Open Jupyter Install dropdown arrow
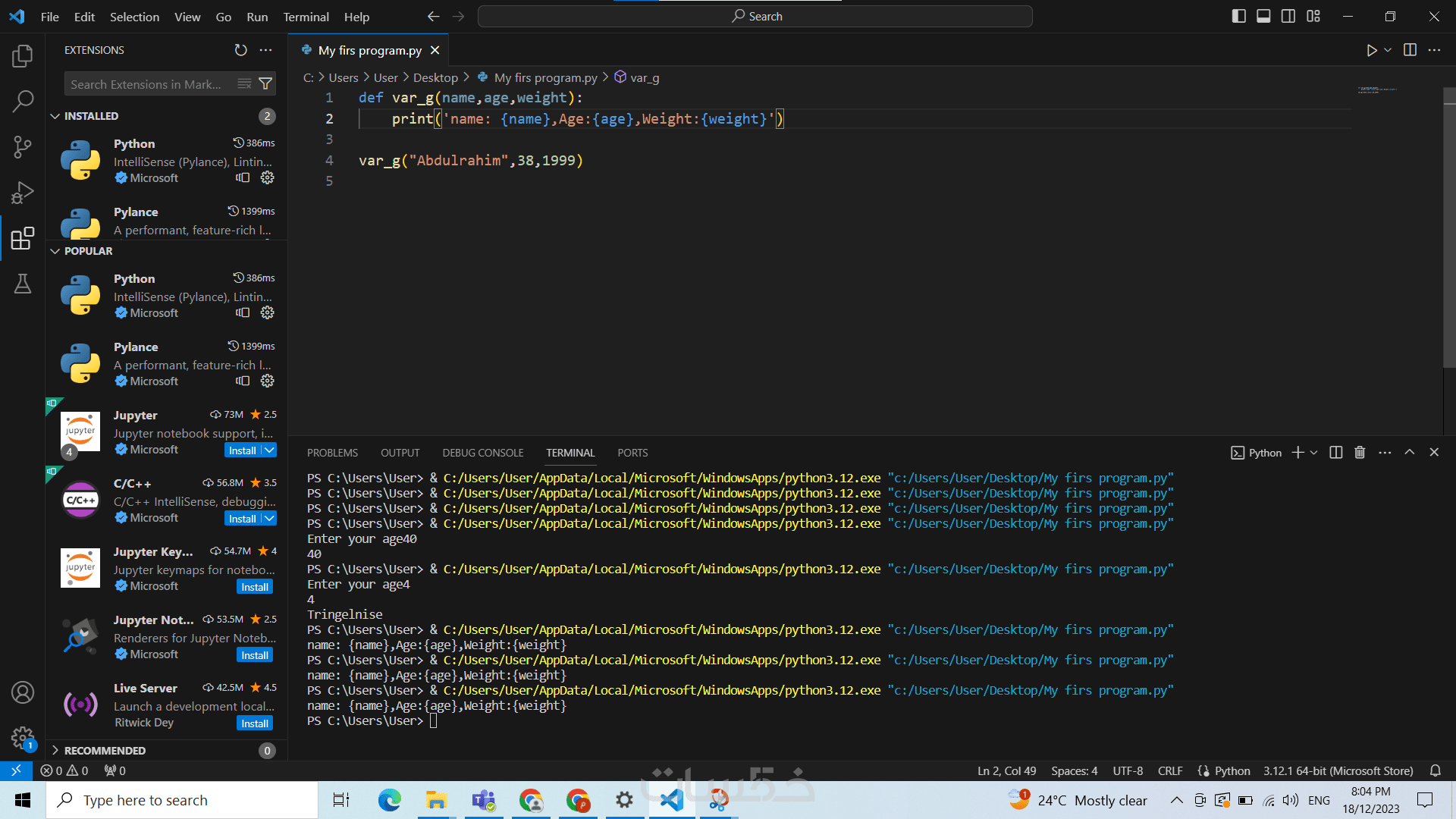 269,450
